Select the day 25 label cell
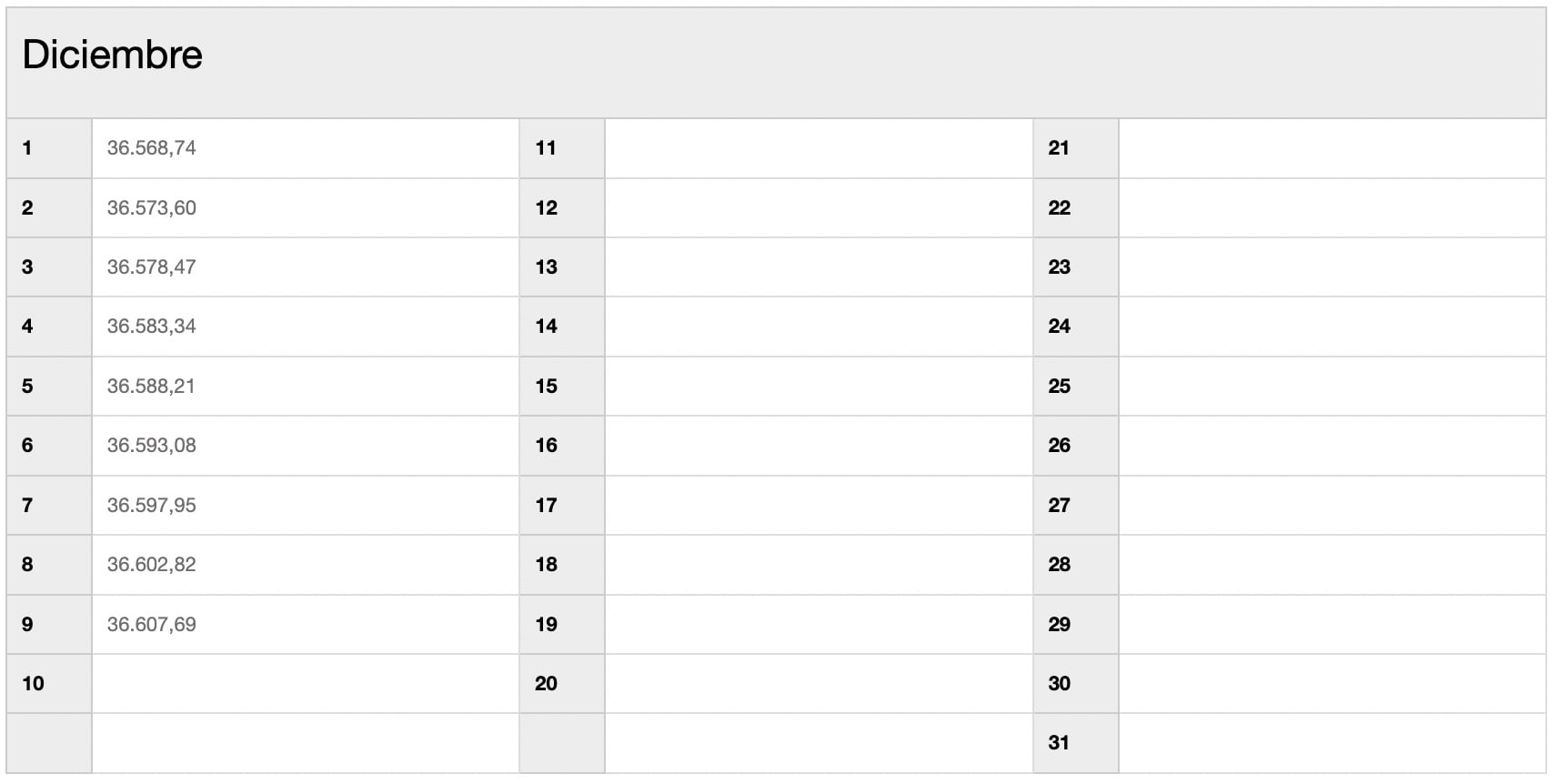 click(x=1059, y=387)
